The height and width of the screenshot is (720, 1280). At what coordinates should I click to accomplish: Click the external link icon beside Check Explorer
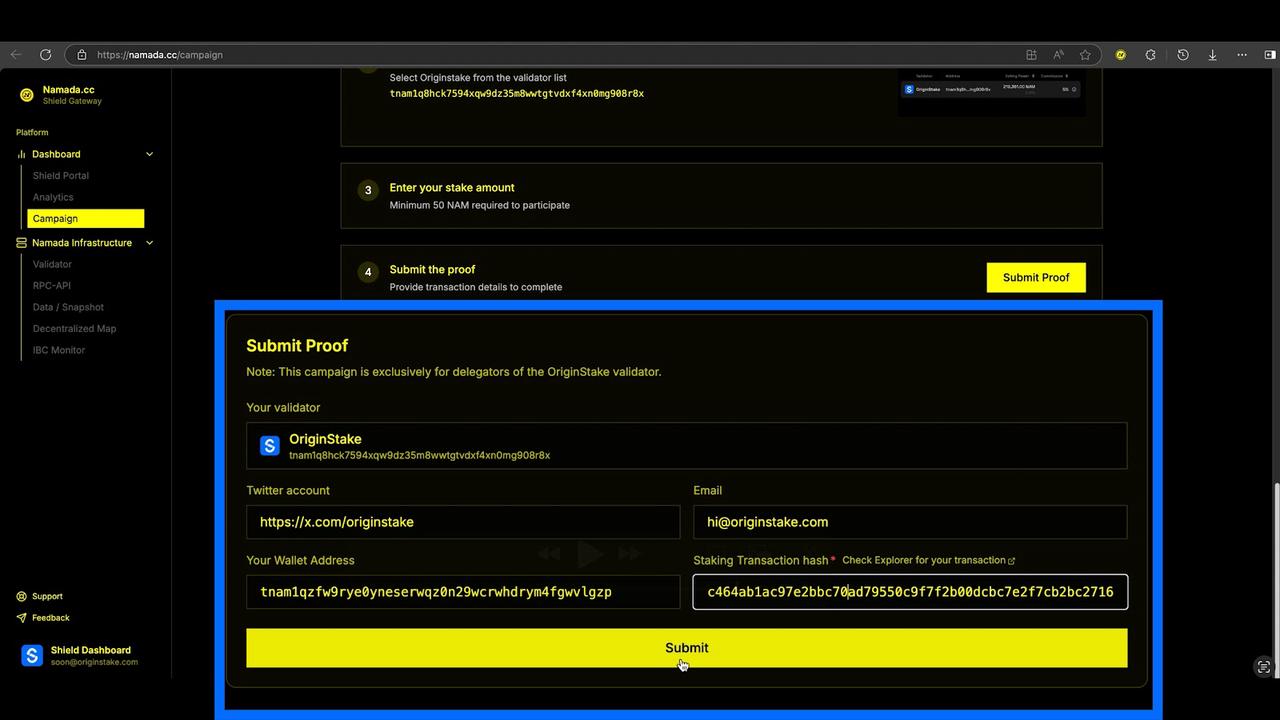click(x=1012, y=561)
